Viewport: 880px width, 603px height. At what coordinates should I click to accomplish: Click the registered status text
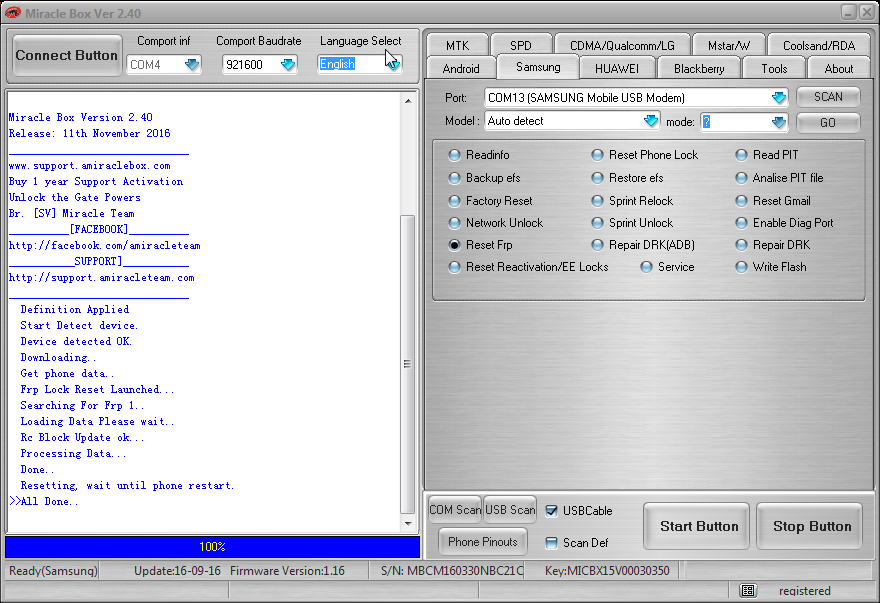click(804, 591)
